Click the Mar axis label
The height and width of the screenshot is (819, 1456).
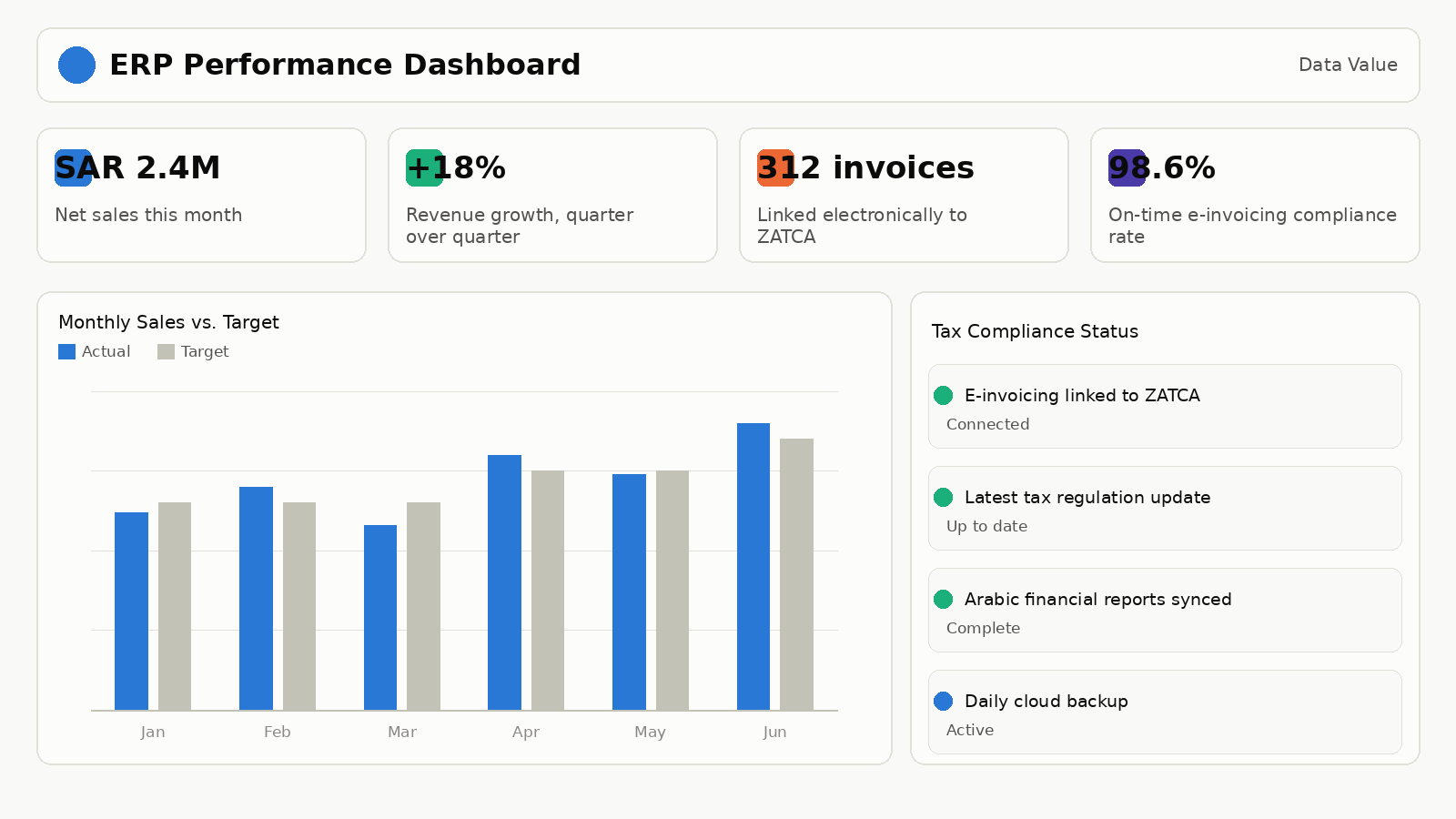[402, 732]
